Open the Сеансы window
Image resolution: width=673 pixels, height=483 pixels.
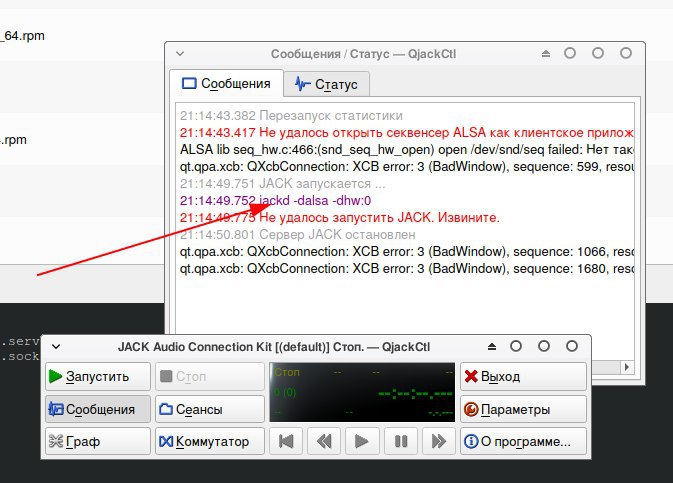[210, 409]
